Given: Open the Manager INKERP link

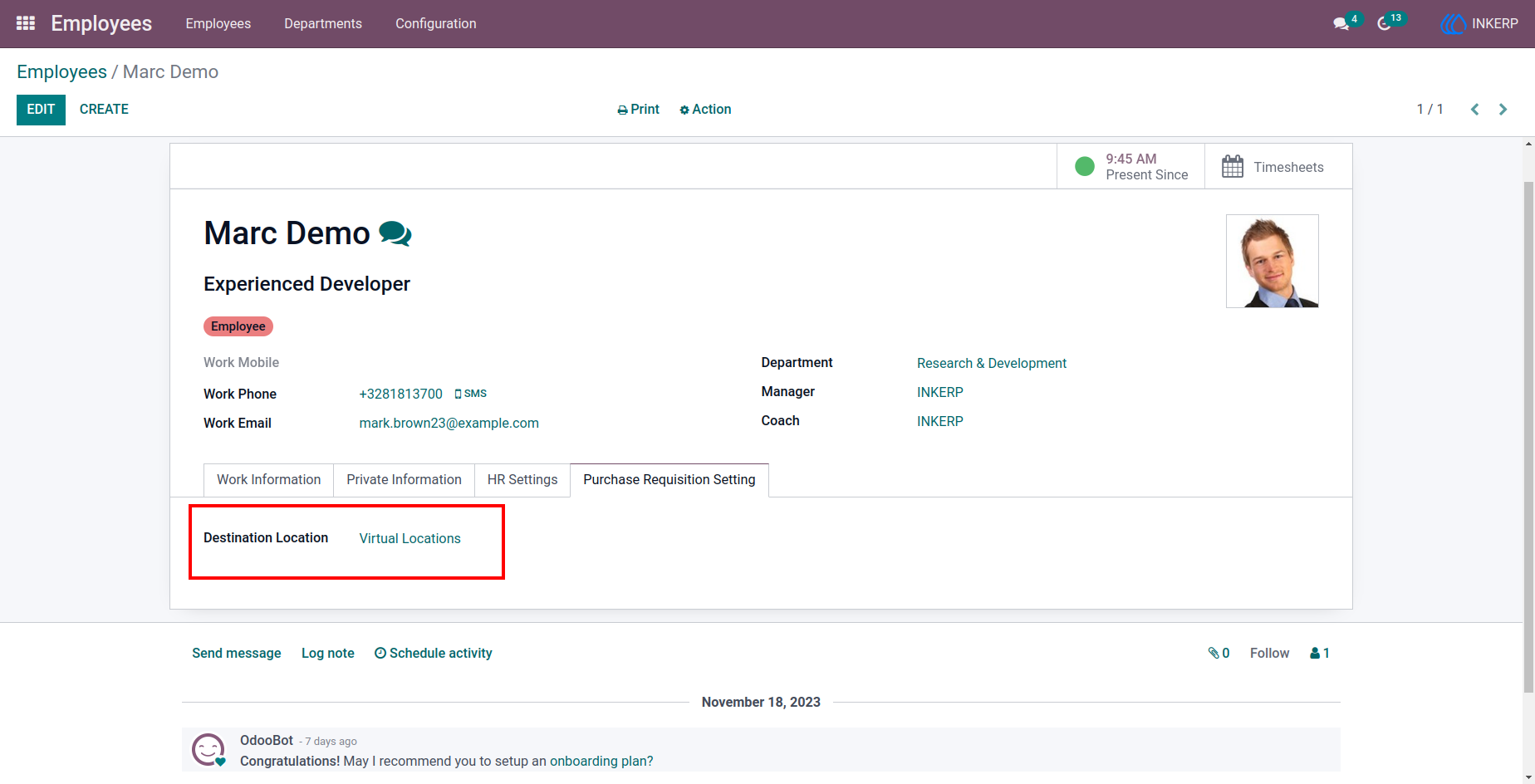Looking at the screenshot, I should pos(940,393).
